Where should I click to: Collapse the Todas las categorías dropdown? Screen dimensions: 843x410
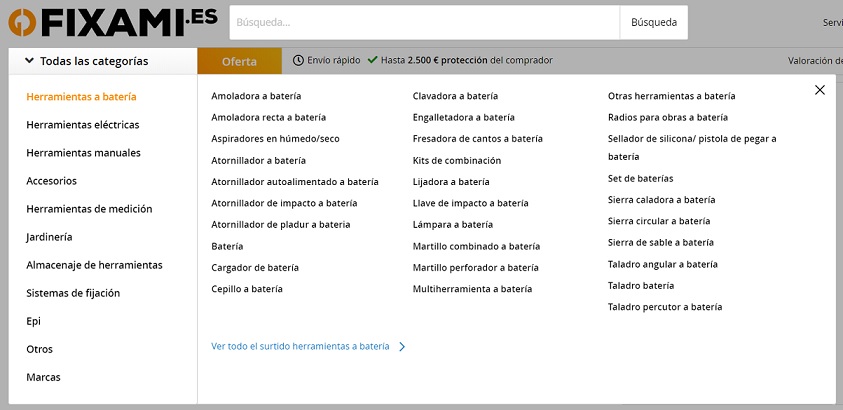point(30,61)
